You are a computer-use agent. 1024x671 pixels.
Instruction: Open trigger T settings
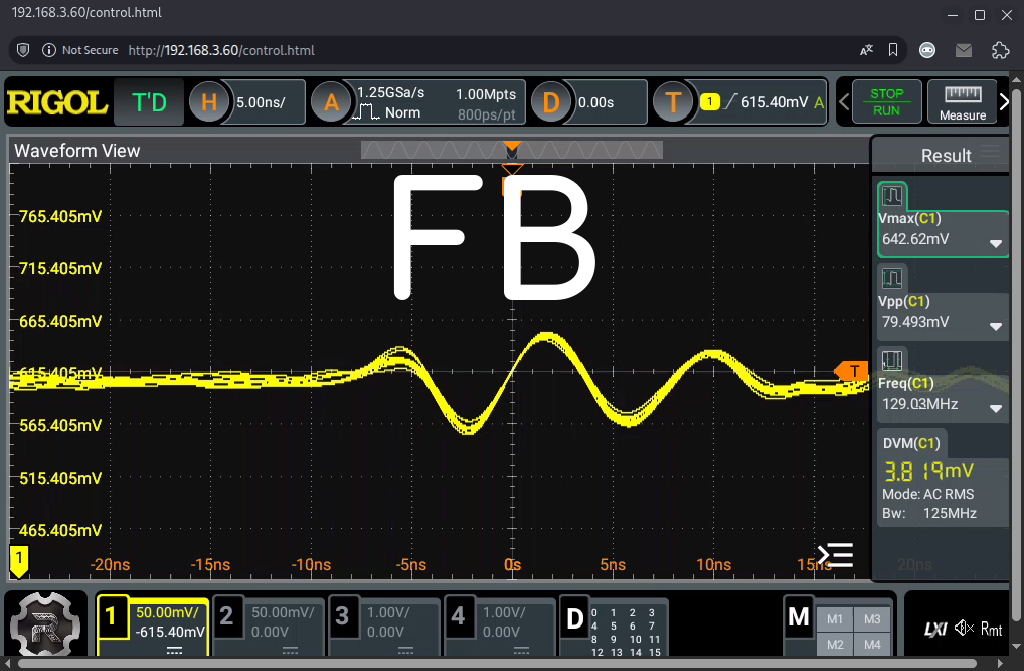coord(673,103)
